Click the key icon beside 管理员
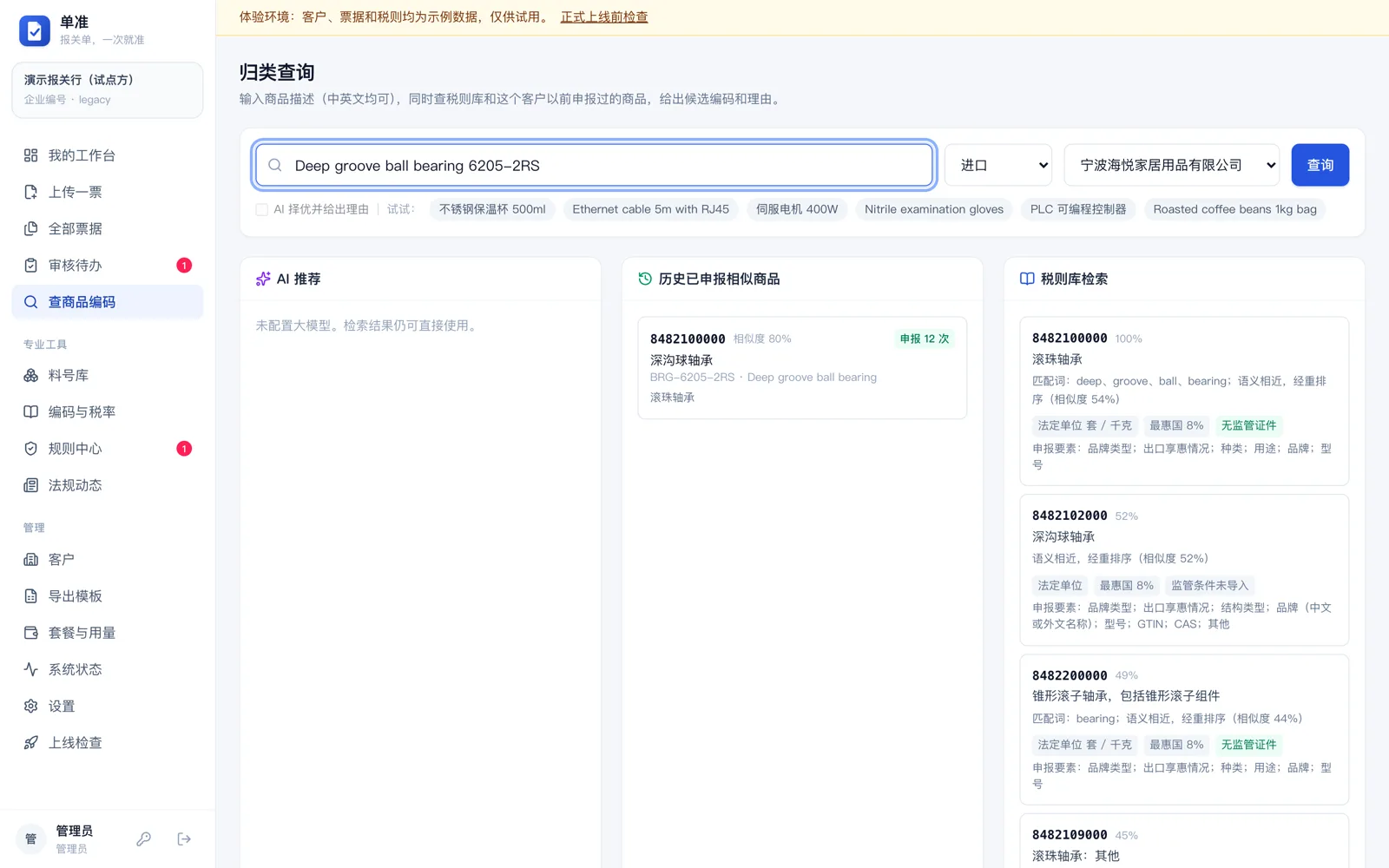This screenshot has height=868, width=1389. pyautogui.click(x=144, y=838)
